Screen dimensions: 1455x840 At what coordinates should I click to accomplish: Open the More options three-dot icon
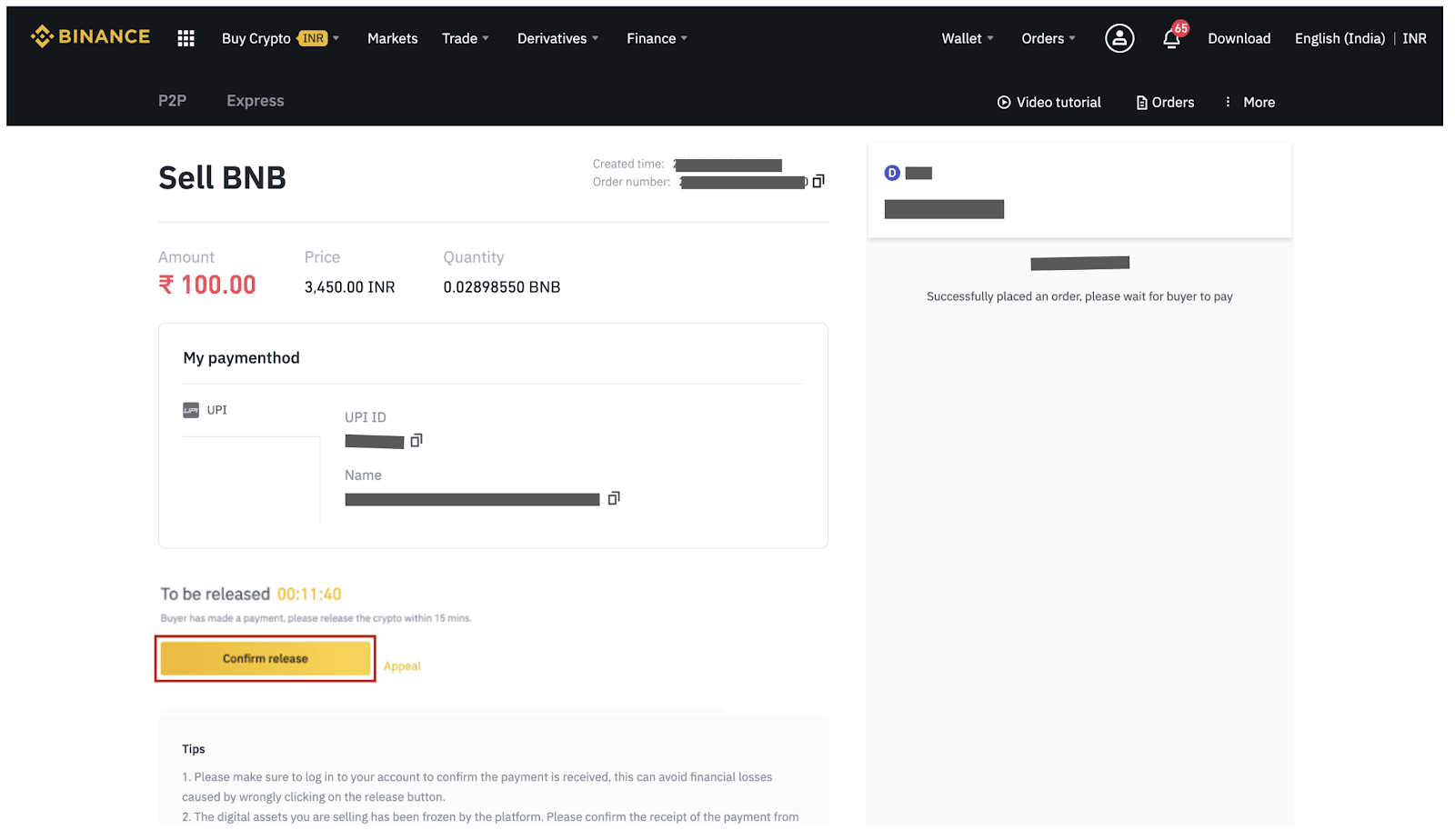pos(1228,102)
